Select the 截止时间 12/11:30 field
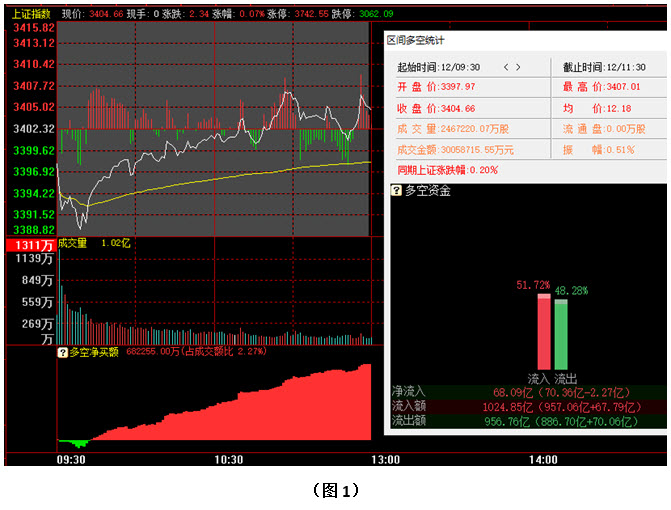This screenshot has width=671, height=510. coord(604,67)
